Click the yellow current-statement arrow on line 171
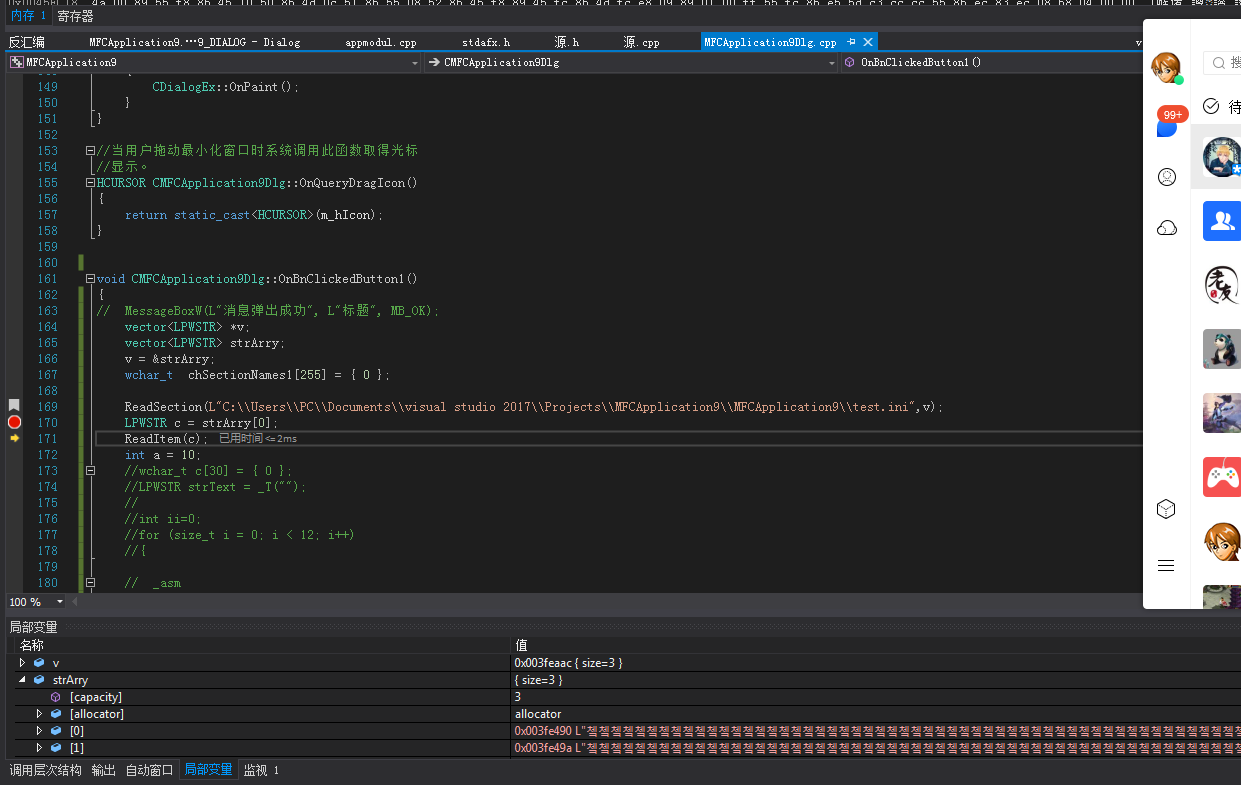This screenshot has width=1241, height=785. [14, 438]
